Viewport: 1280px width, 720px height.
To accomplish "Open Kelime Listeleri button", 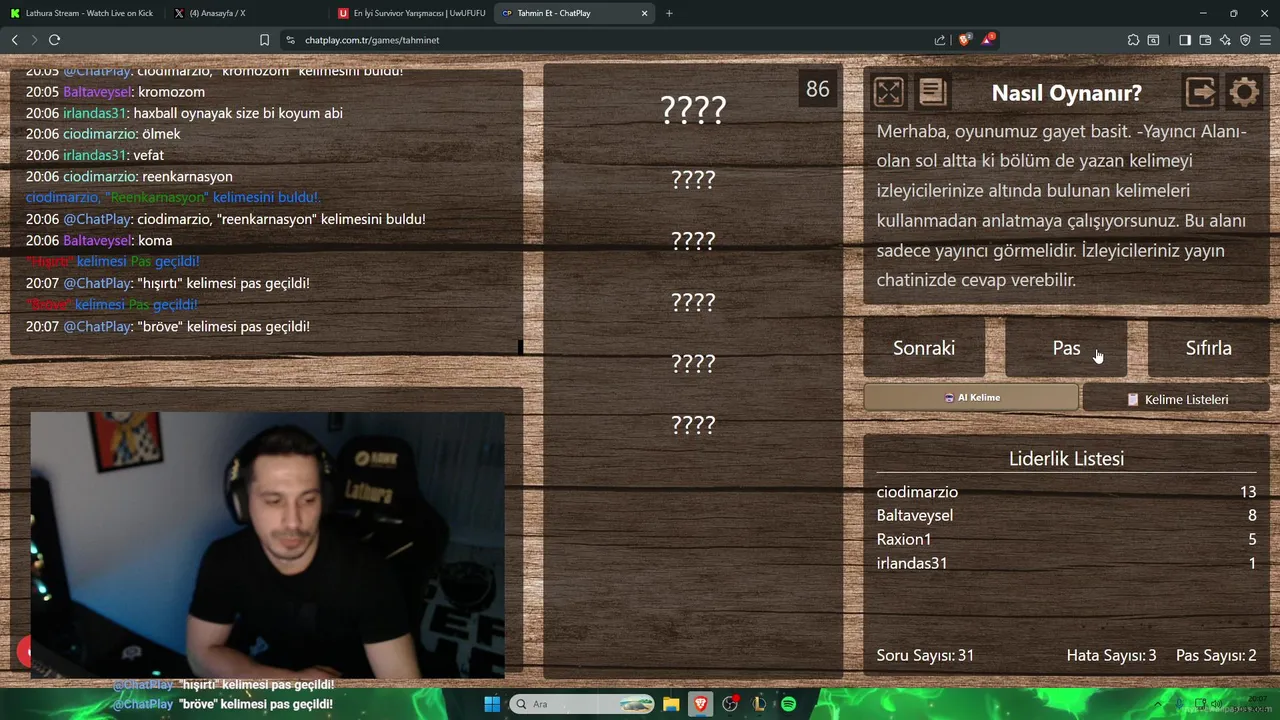I will point(1176,399).
